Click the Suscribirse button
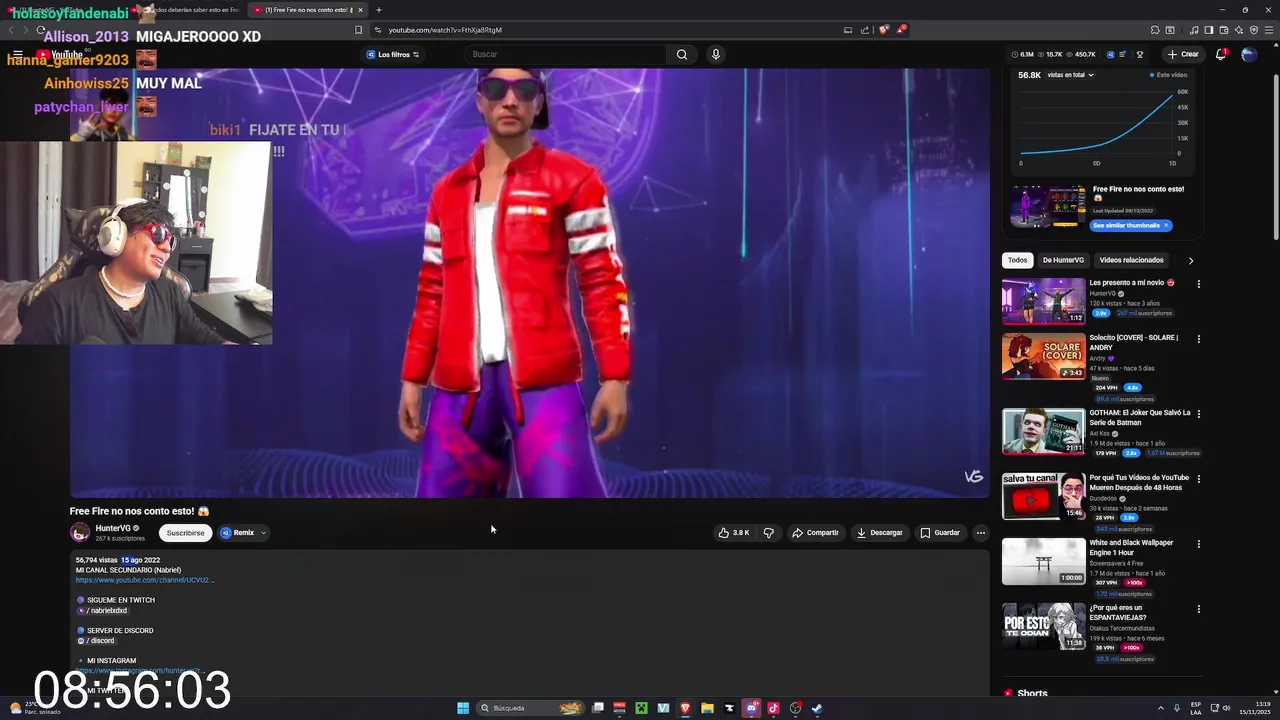The height and width of the screenshot is (720, 1280). point(185,533)
